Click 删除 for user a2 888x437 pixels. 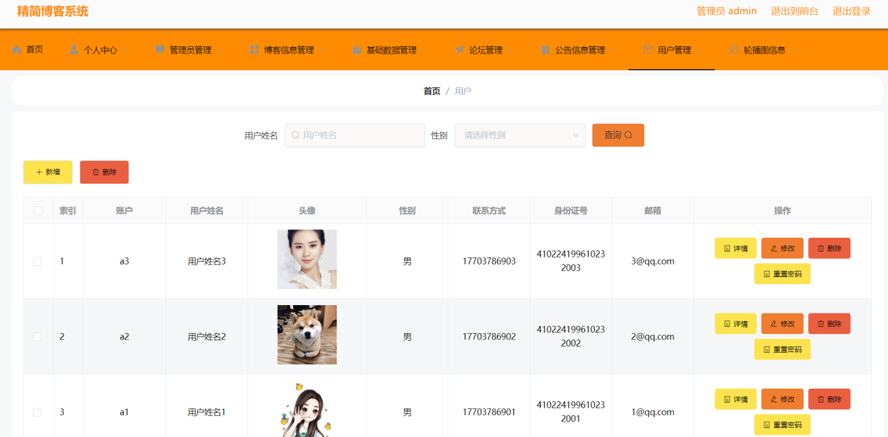(x=829, y=324)
